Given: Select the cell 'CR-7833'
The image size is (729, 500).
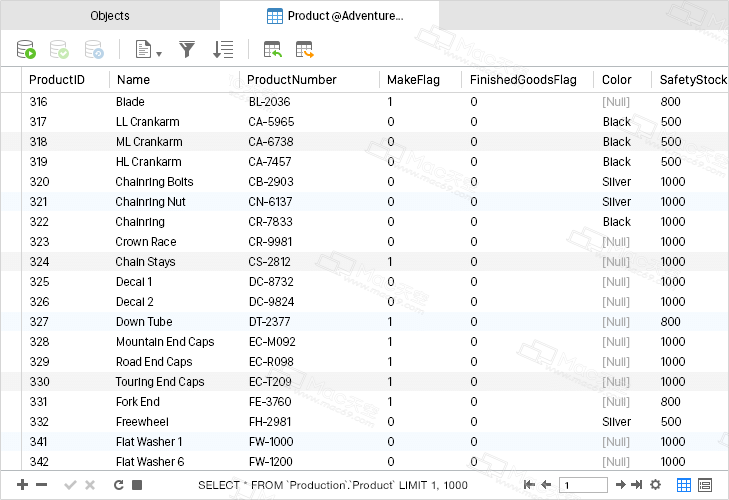Looking at the screenshot, I should point(270,221).
